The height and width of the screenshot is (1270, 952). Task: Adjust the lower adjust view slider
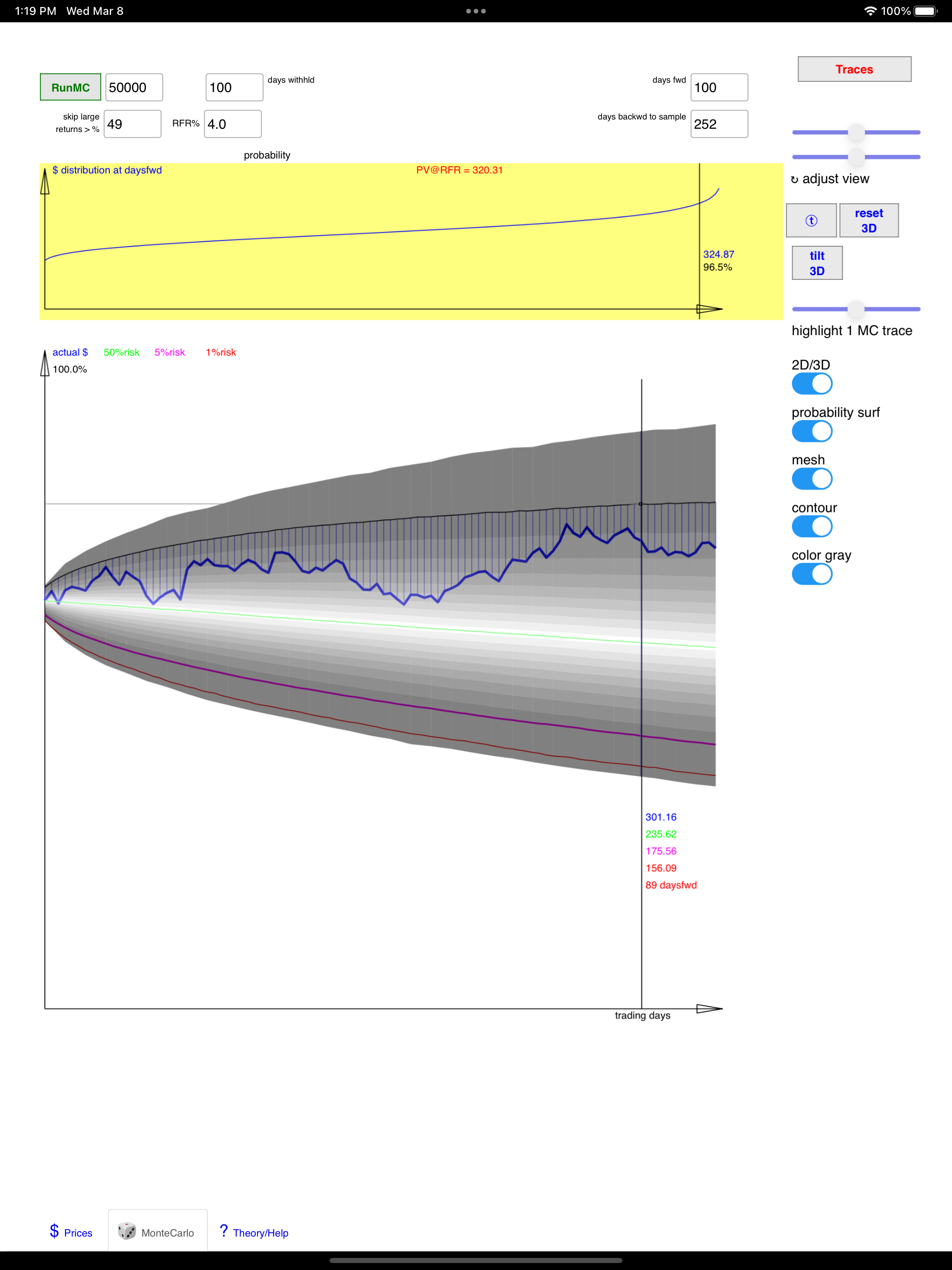[856, 157]
